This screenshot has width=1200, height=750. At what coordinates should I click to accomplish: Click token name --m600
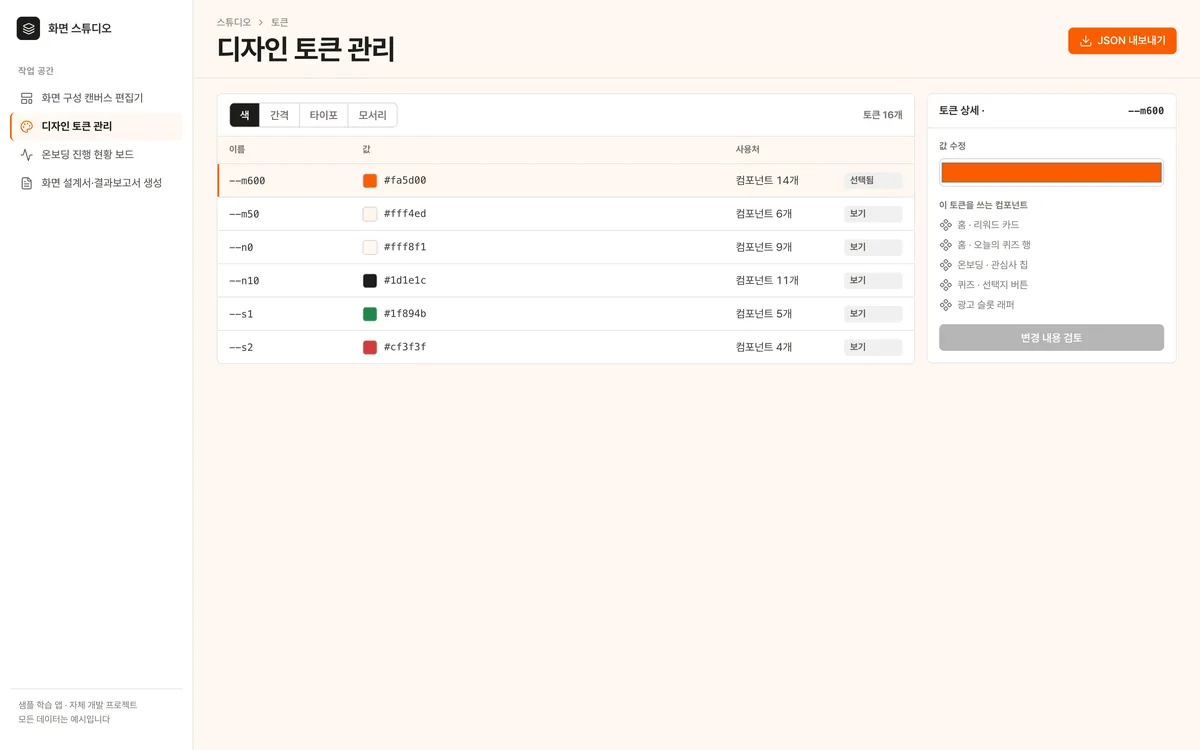(247, 181)
